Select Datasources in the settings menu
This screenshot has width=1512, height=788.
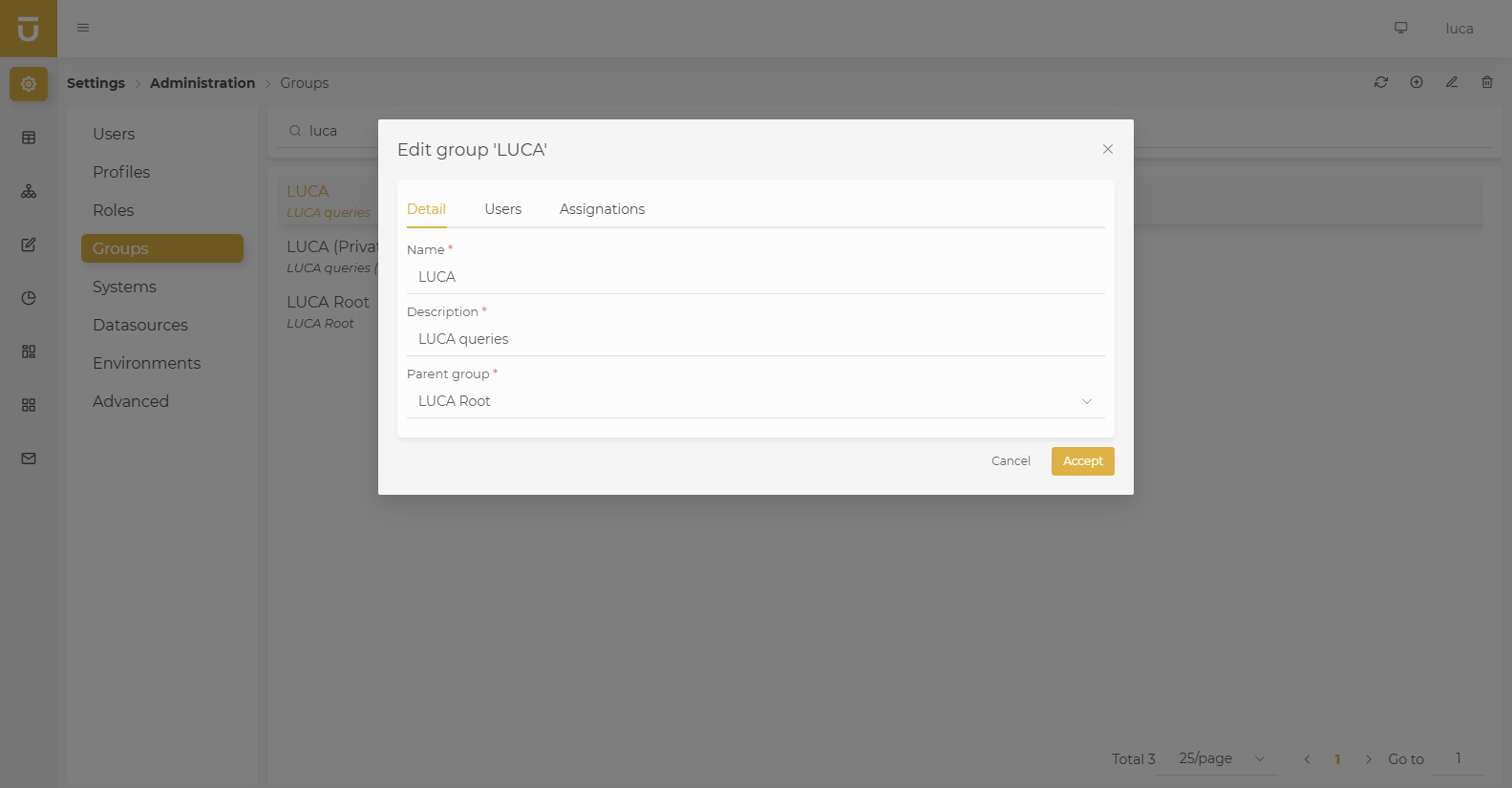click(x=140, y=325)
